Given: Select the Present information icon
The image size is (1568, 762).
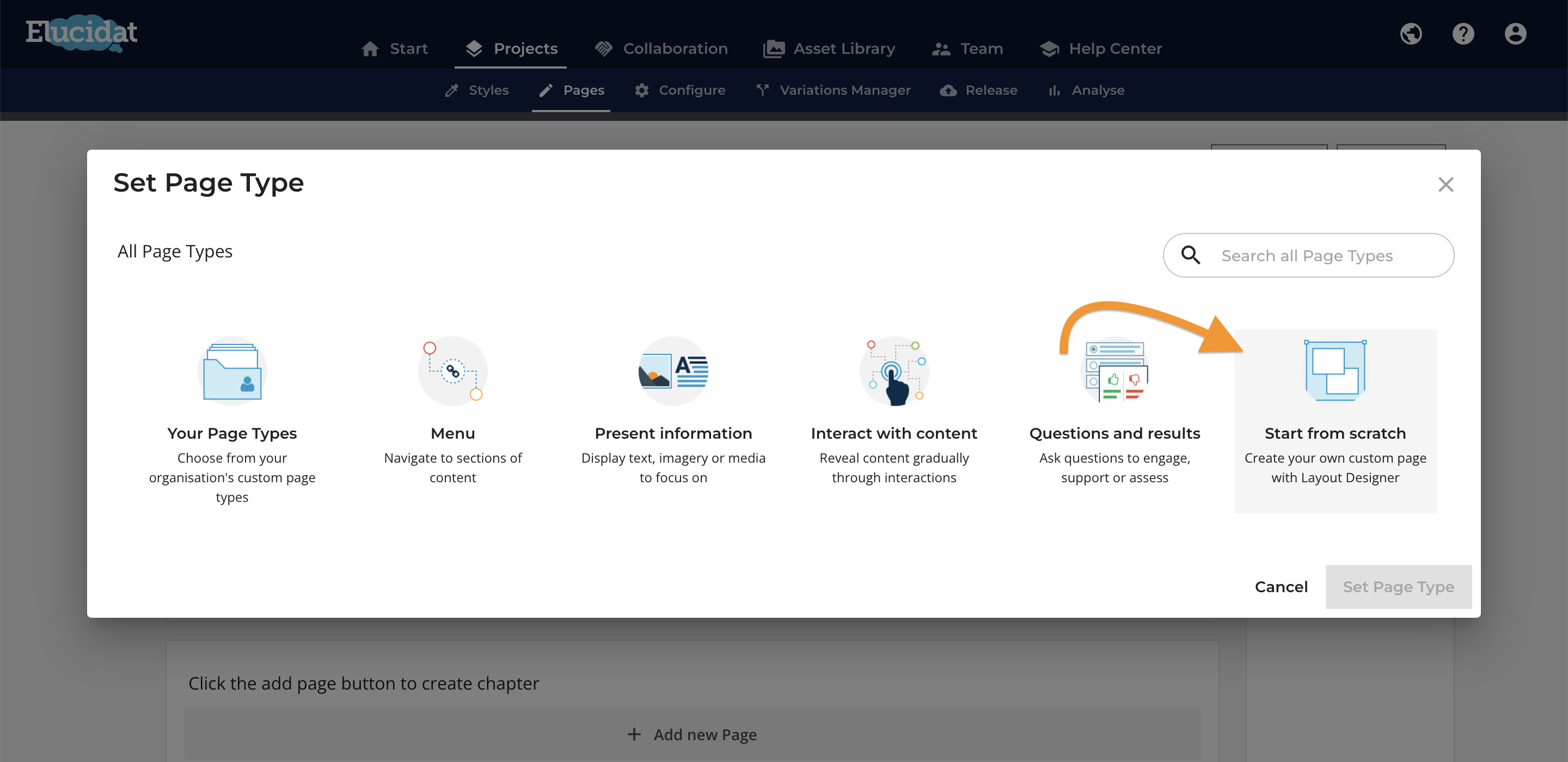Looking at the screenshot, I should [x=673, y=371].
